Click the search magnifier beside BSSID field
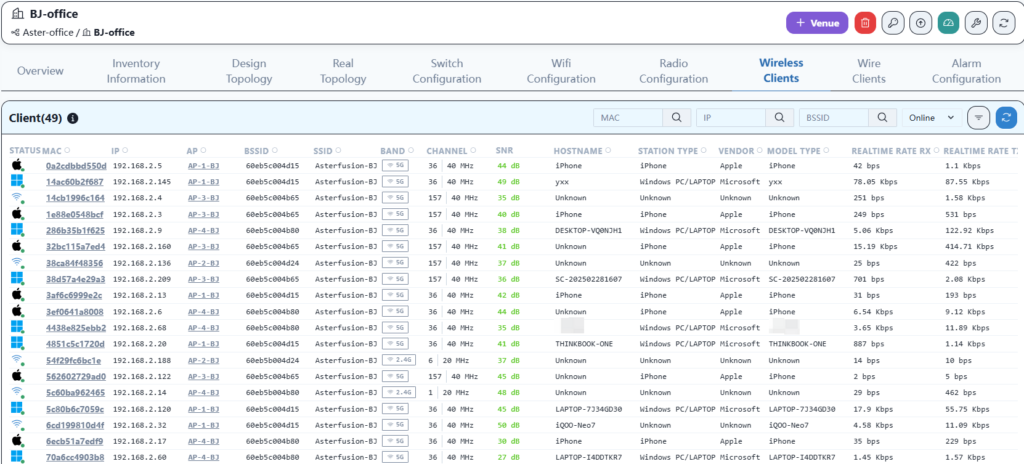This screenshot has height=464, width=1024. 881,118
